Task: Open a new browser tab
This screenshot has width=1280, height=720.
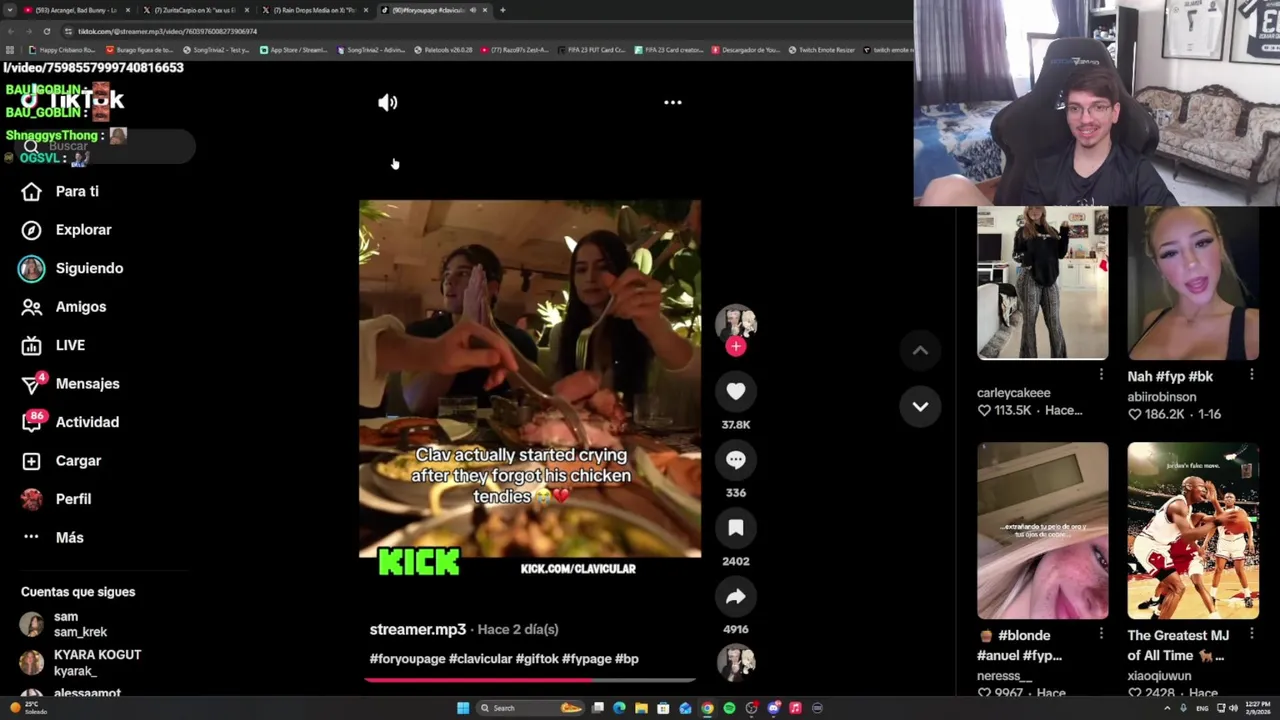Action: point(502,10)
